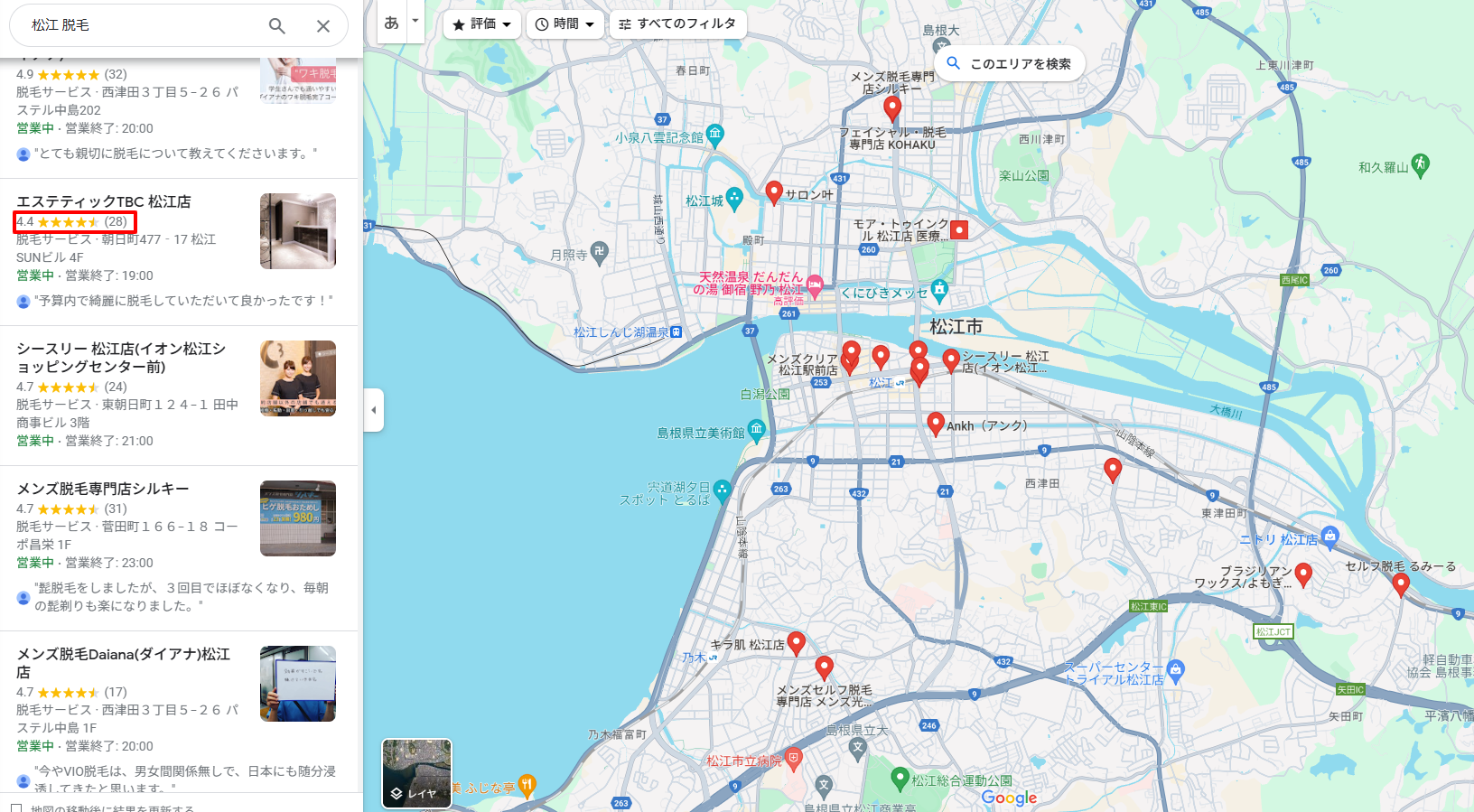Click the 4.7 rating with (31) reviews
This screenshot has width=1474, height=812.
point(71,509)
